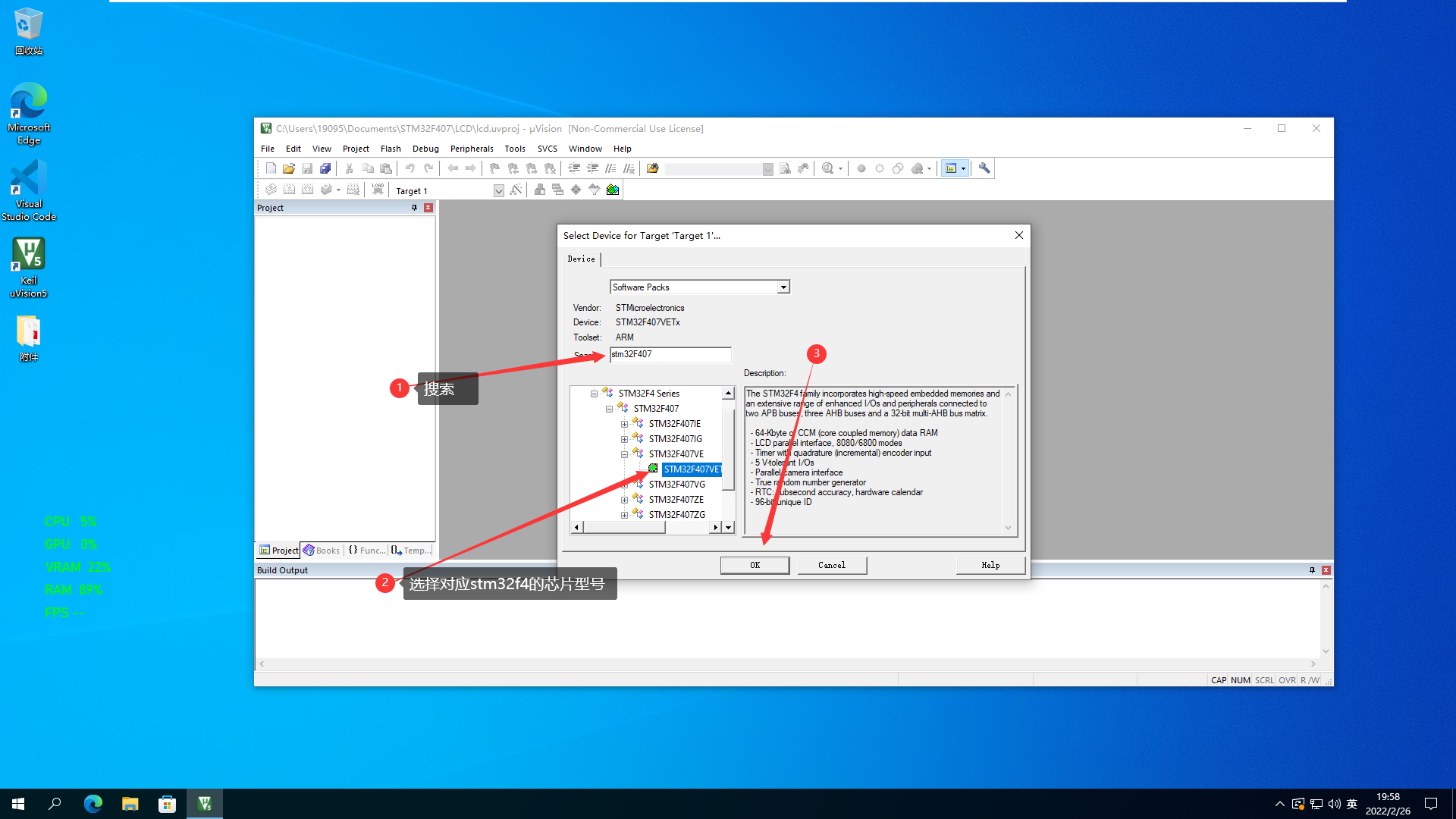Collapse the STM32F407VE tree node
The width and height of the screenshot is (1456, 819).
624,454
